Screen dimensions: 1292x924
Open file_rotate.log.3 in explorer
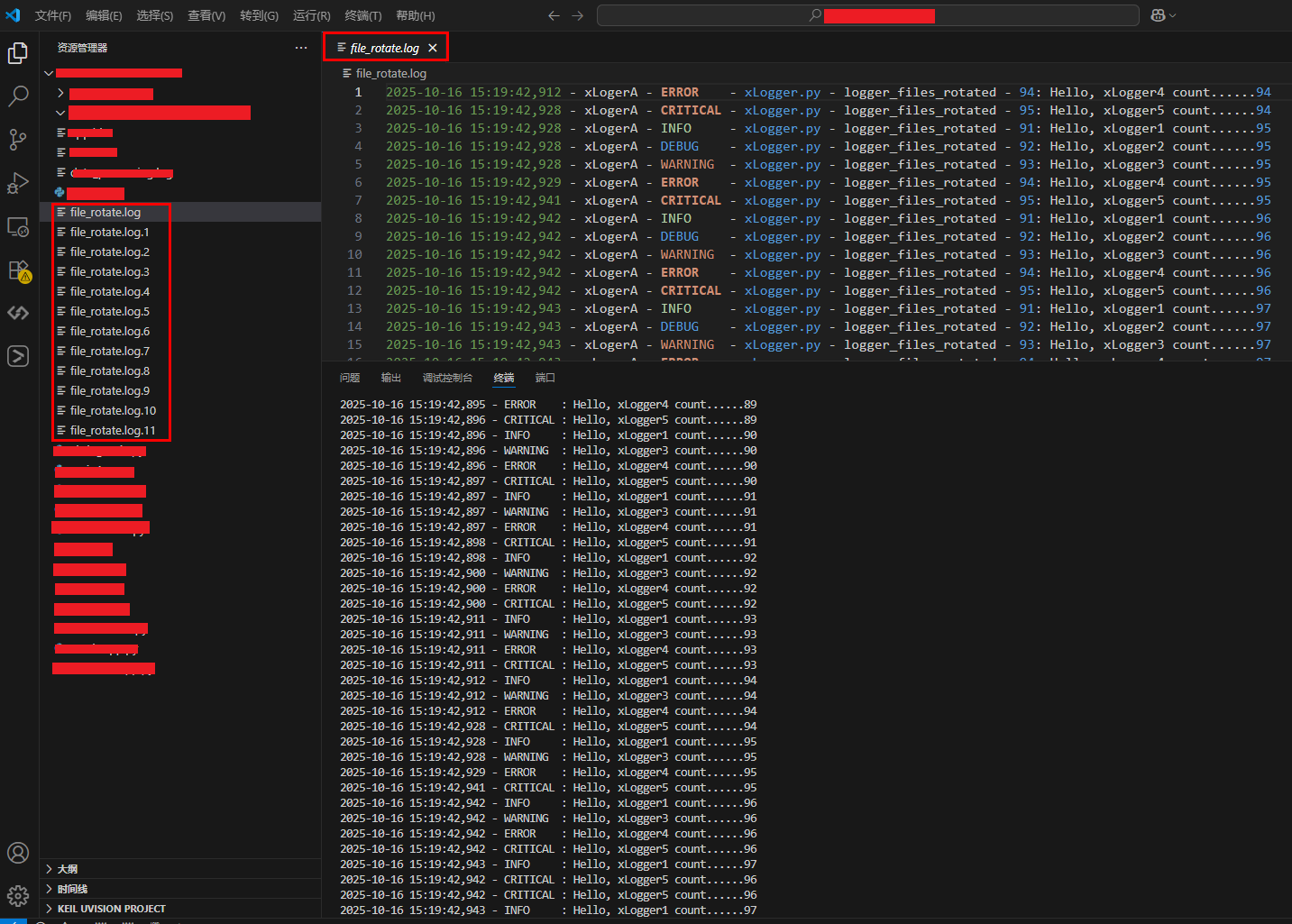coord(180,271)
